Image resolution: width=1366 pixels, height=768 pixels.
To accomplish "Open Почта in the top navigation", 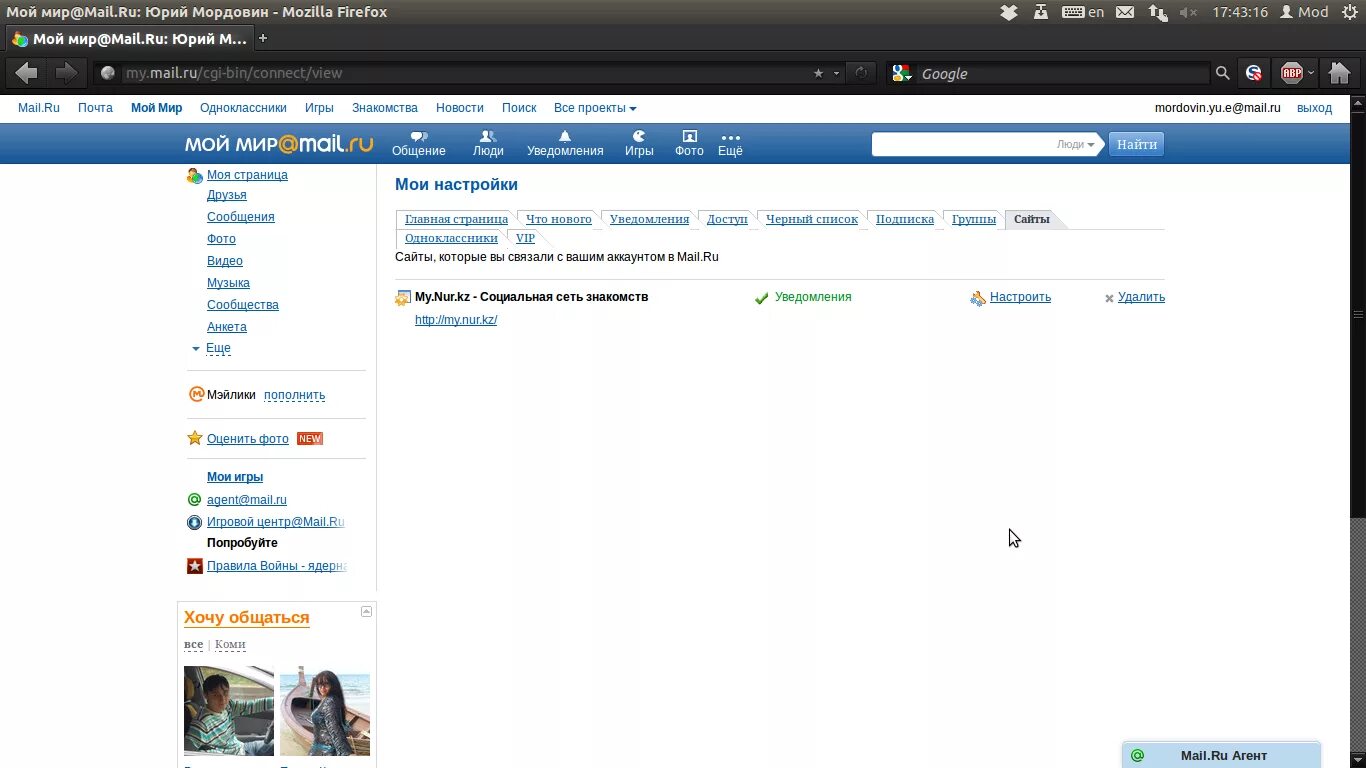I will click(x=96, y=108).
